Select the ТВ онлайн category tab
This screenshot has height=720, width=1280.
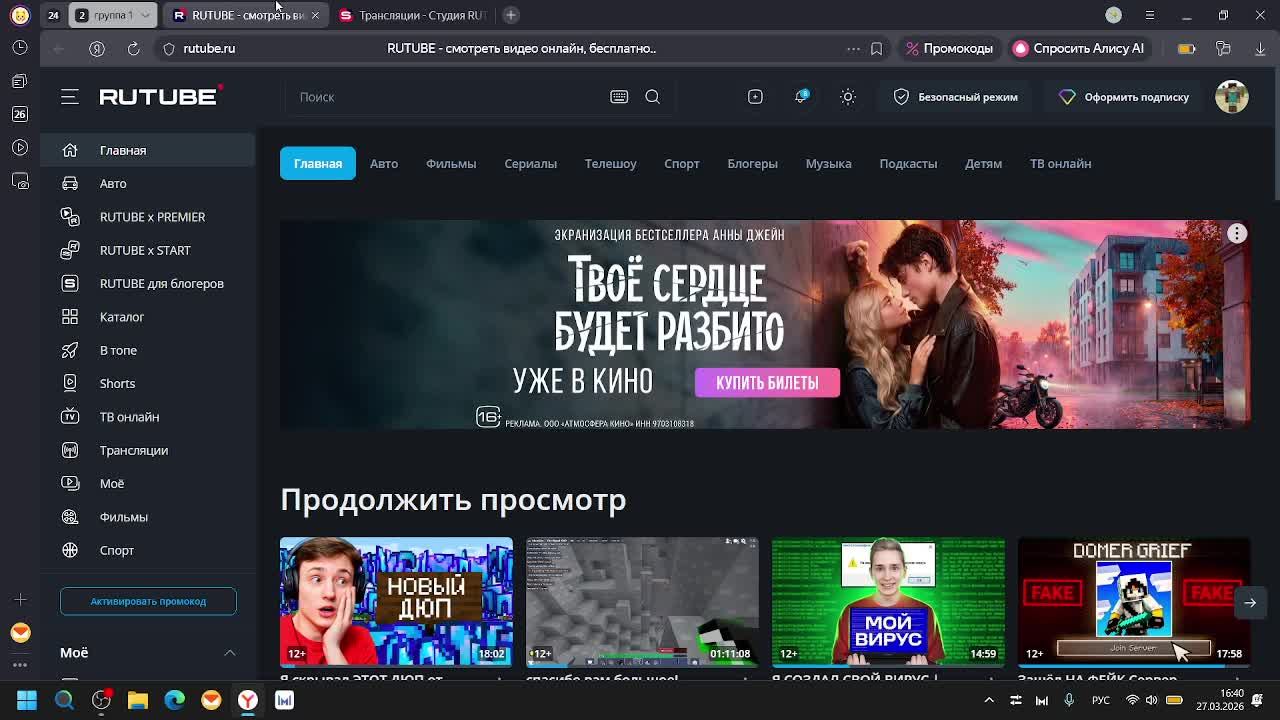pos(1060,163)
